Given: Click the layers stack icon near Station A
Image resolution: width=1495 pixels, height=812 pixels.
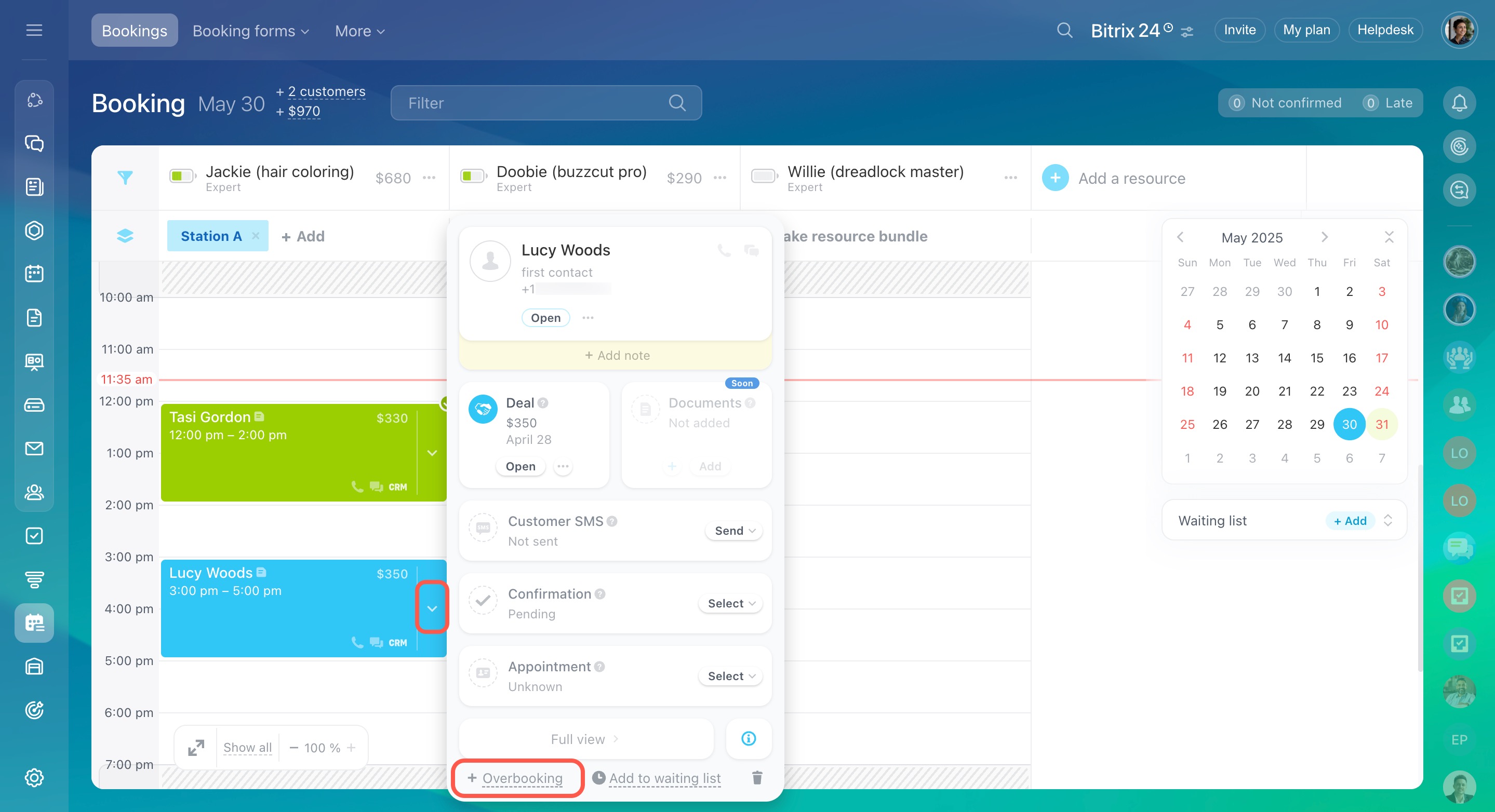Looking at the screenshot, I should pyautogui.click(x=125, y=236).
